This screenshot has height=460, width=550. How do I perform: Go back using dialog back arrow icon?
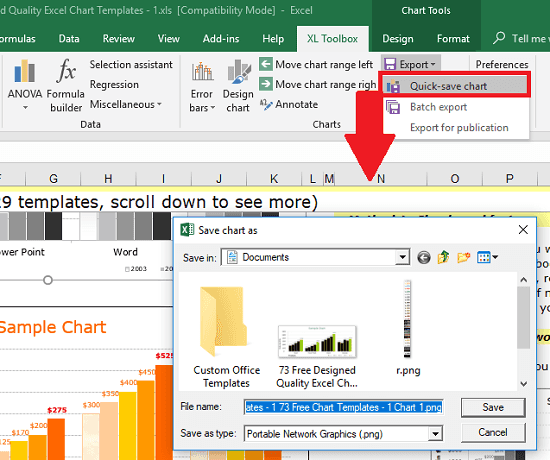pos(424,258)
